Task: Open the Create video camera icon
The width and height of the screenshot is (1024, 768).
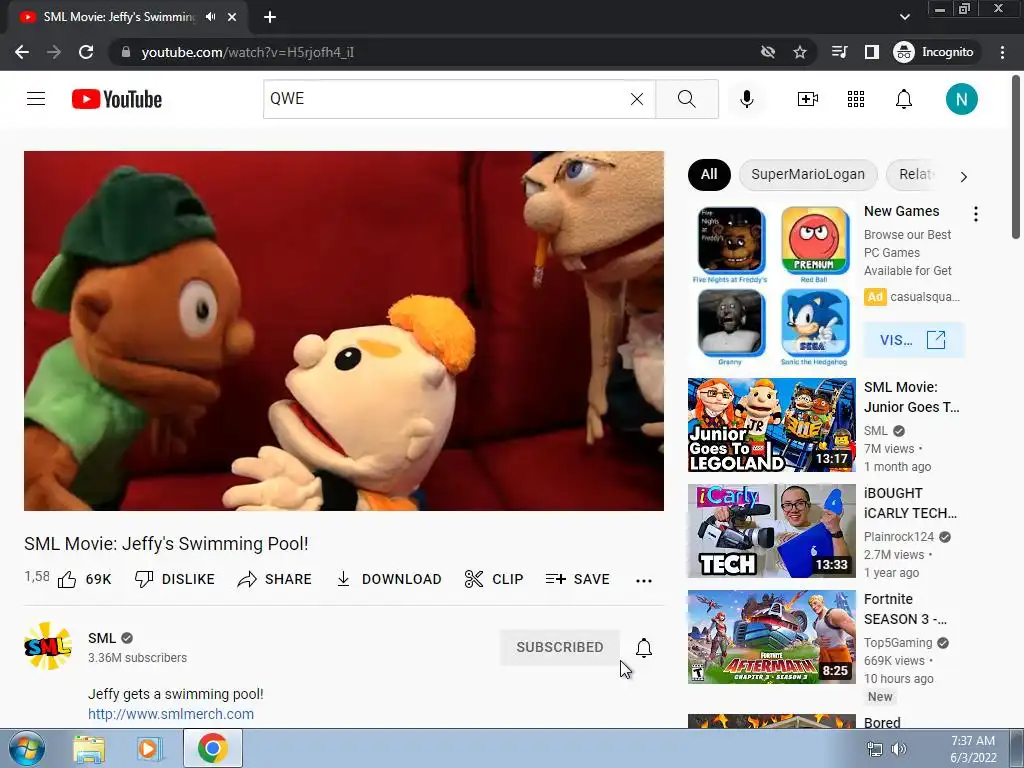Action: pyautogui.click(x=808, y=99)
